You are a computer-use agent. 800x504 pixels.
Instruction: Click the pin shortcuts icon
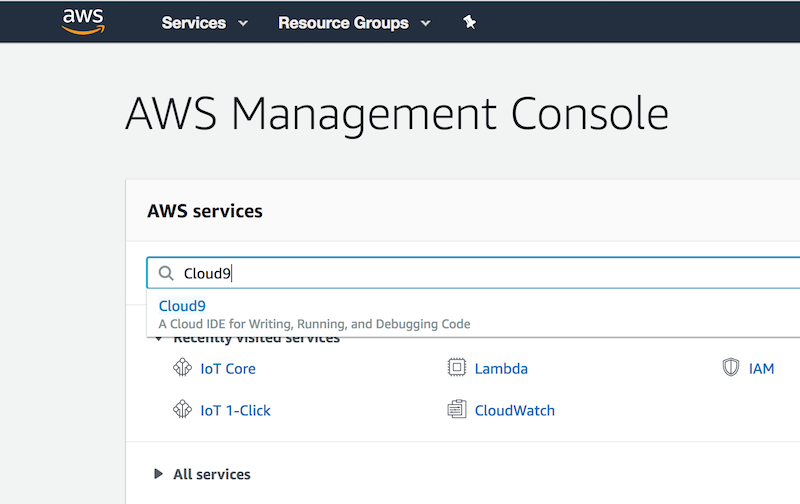pyautogui.click(x=469, y=22)
